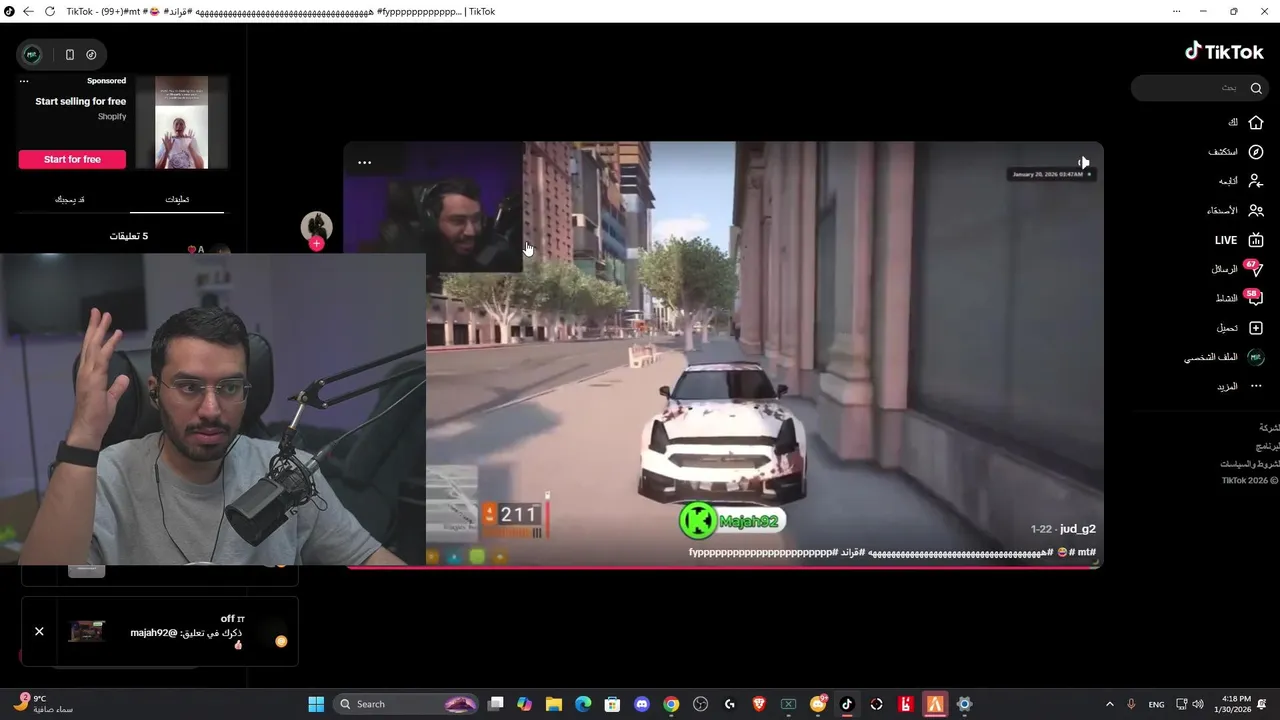Click the #mt hashtag in caption
This screenshot has height=720, width=1280.
[x=1085, y=552]
